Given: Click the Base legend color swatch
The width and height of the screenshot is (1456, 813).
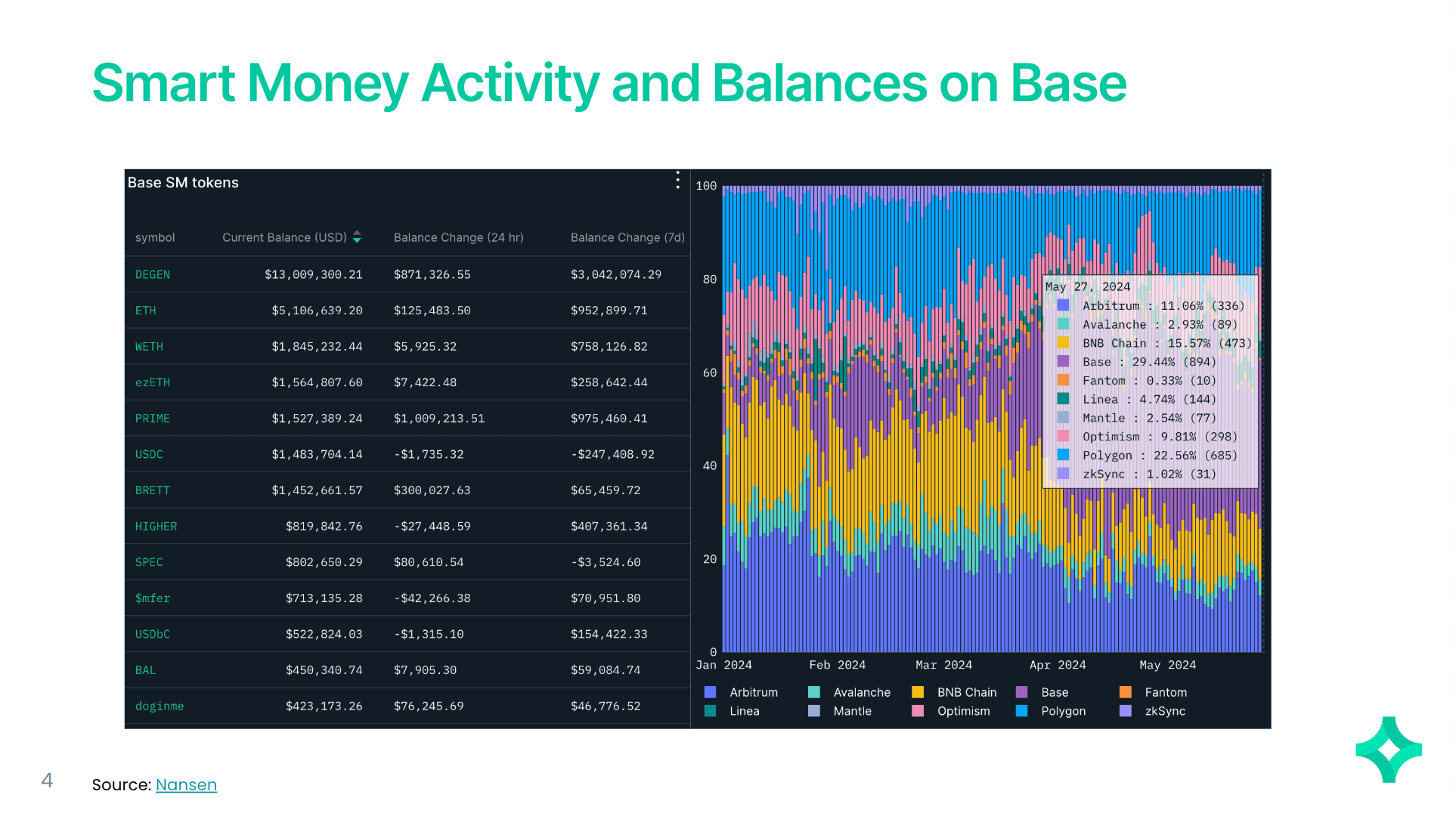Looking at the screenshot, I should 1022,692.
